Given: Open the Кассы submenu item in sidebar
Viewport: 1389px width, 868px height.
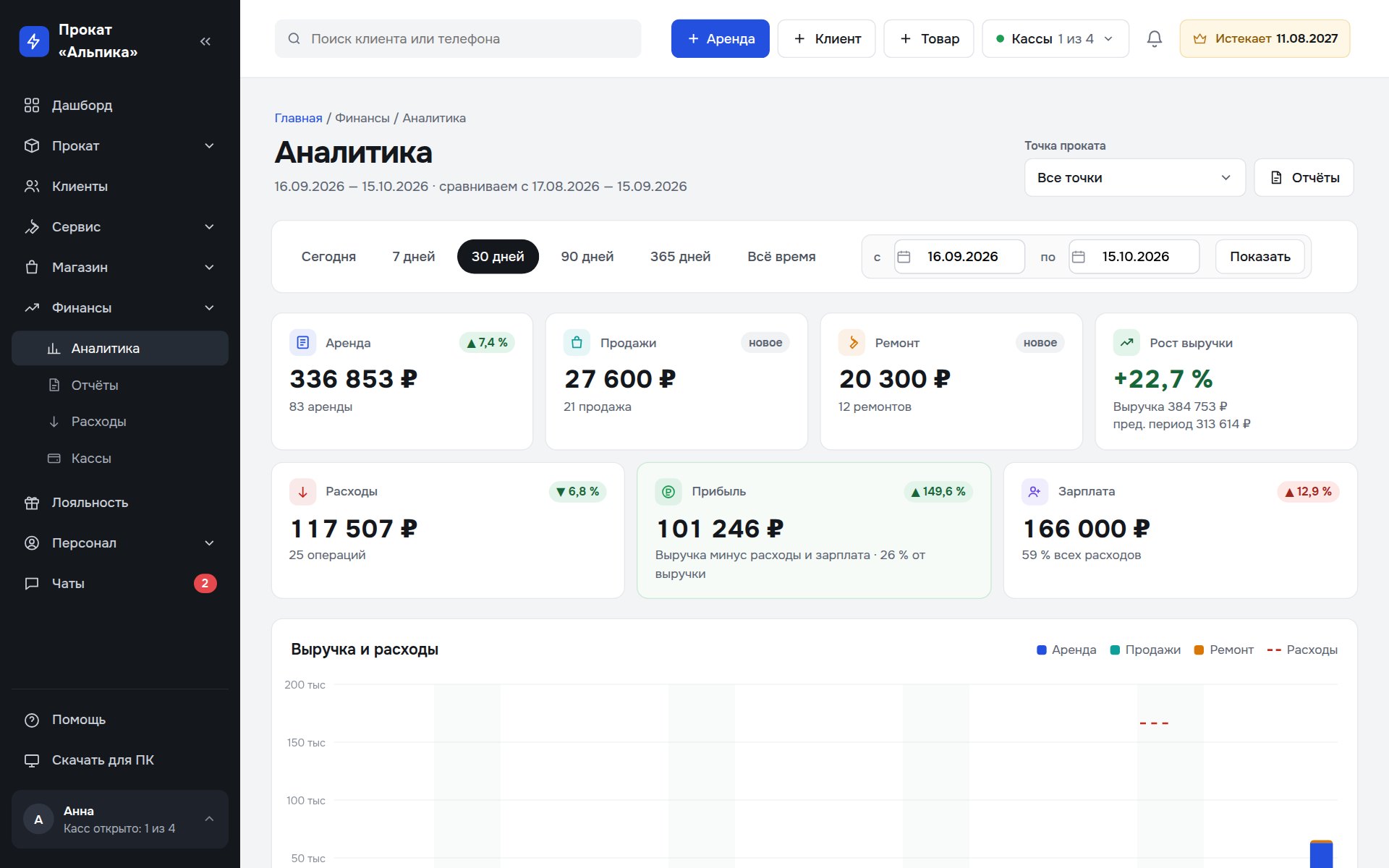Looking at the screenshot, I should 120,459.
